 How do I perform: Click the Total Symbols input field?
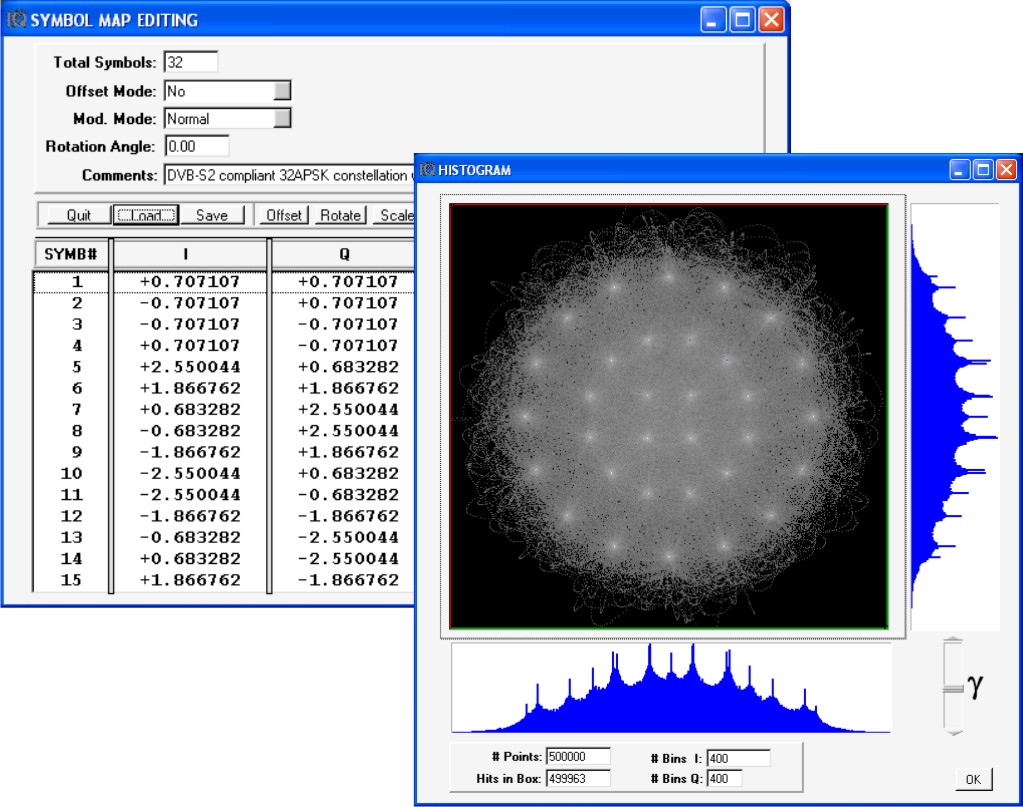tap(190, 62)
